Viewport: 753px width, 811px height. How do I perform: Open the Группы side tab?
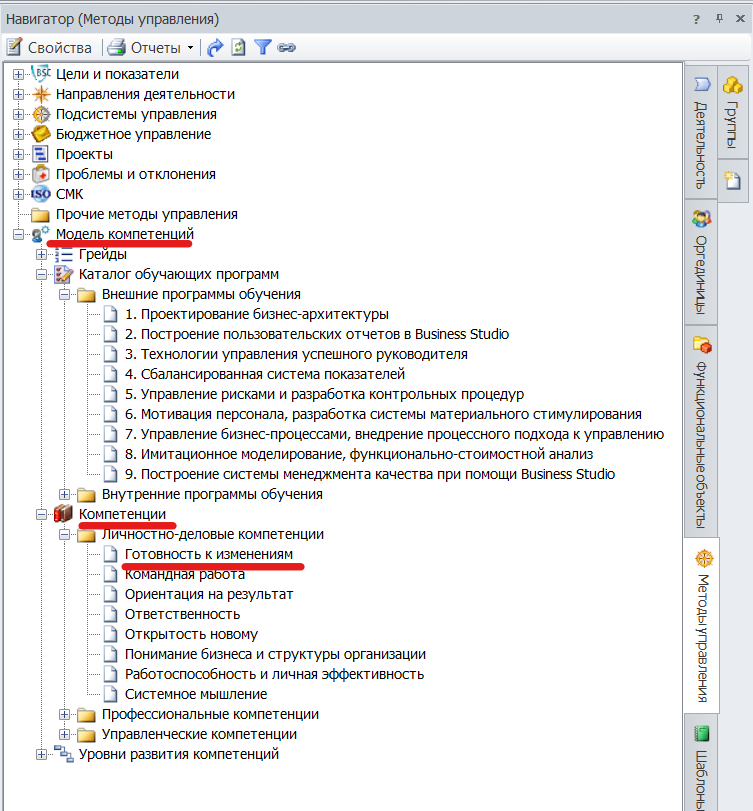pyautogui.click(x=733, y=112)
